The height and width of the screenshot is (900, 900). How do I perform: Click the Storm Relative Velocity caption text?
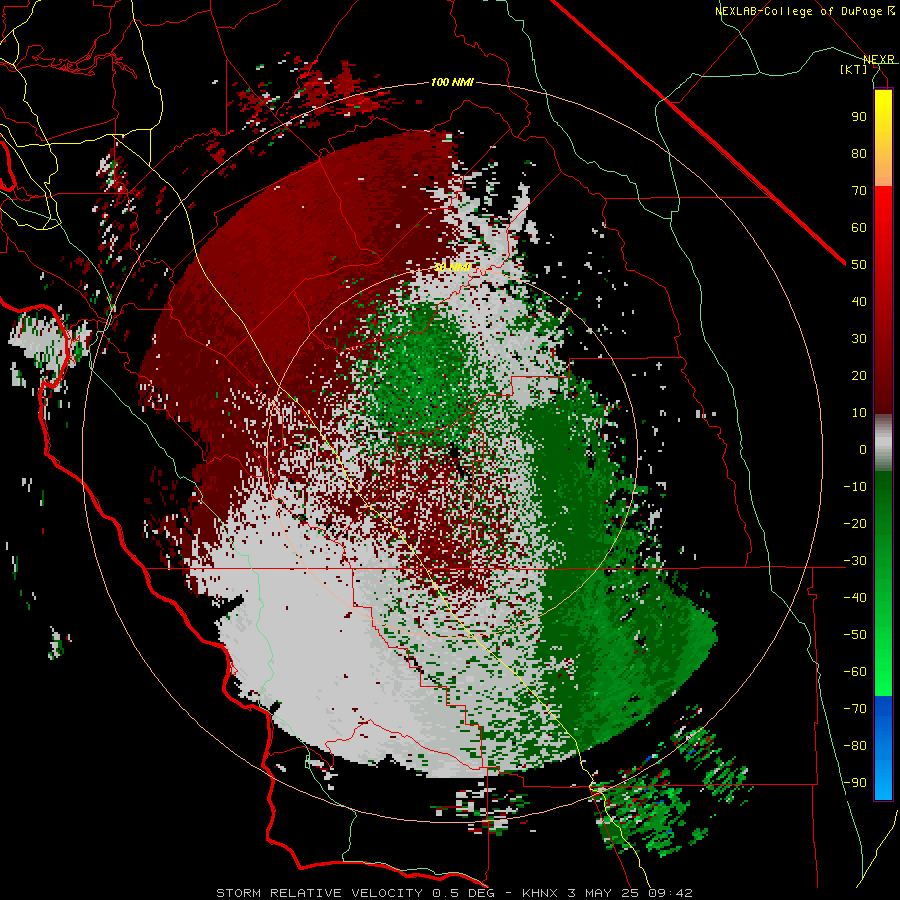[320, 893]
